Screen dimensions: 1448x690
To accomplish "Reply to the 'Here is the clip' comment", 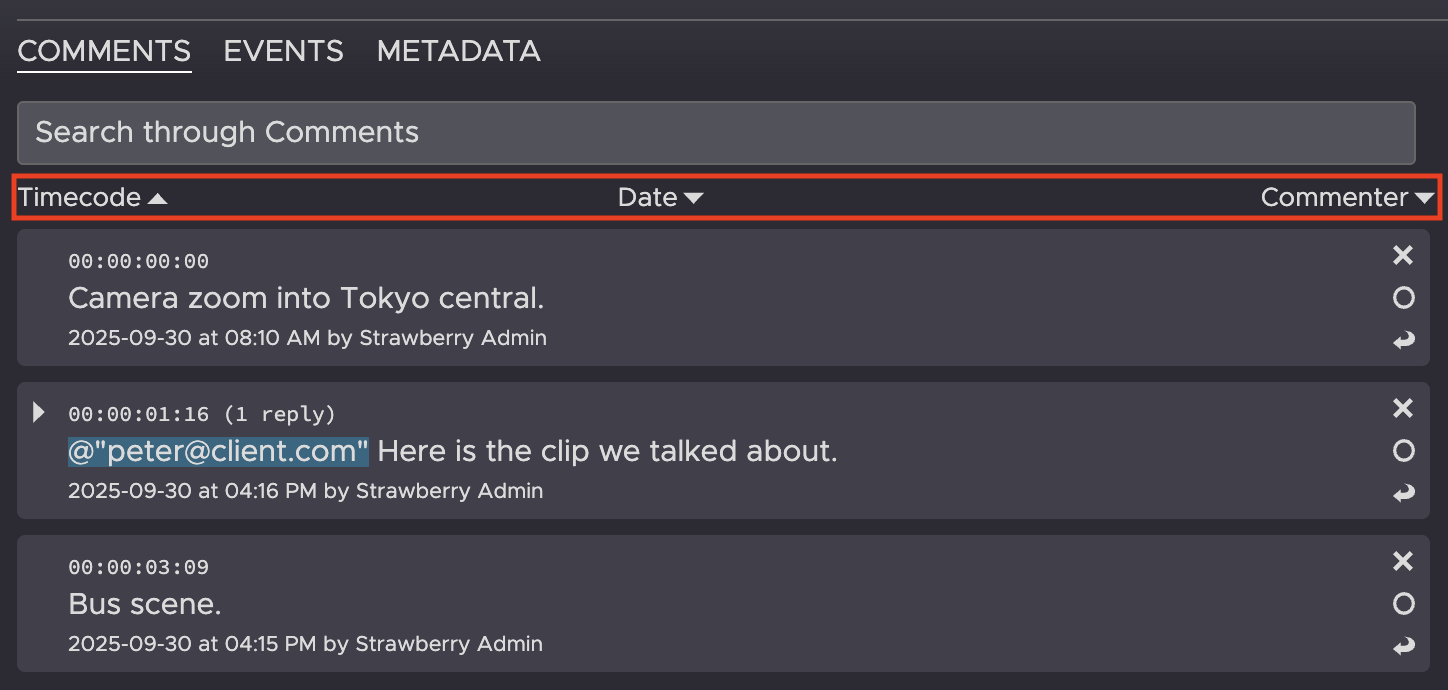I will click(1404, 493).
